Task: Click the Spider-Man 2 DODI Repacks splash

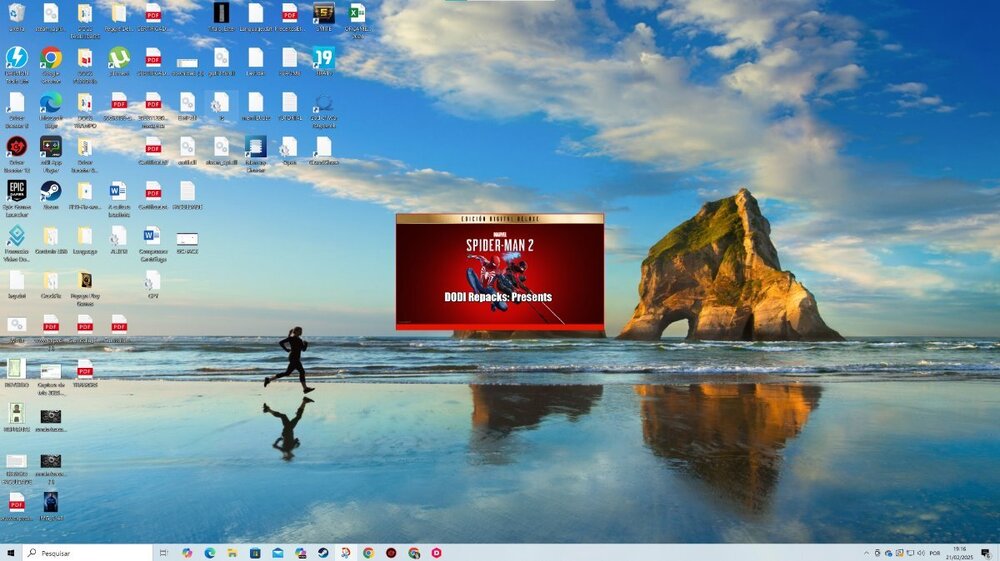Action: click(499, 272)
